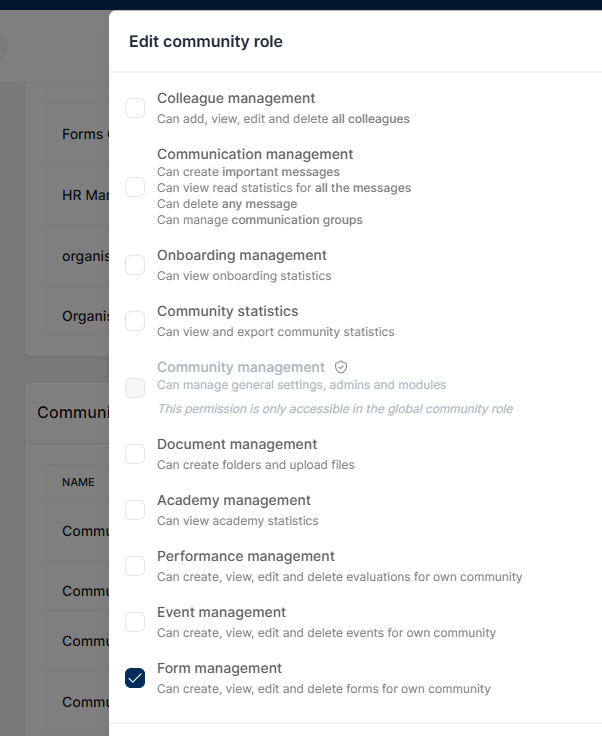Select the HR Mar row behind dialog
The width and height of the screenshot is (602, 736).
pyautogui.click(x=77, y=195)
